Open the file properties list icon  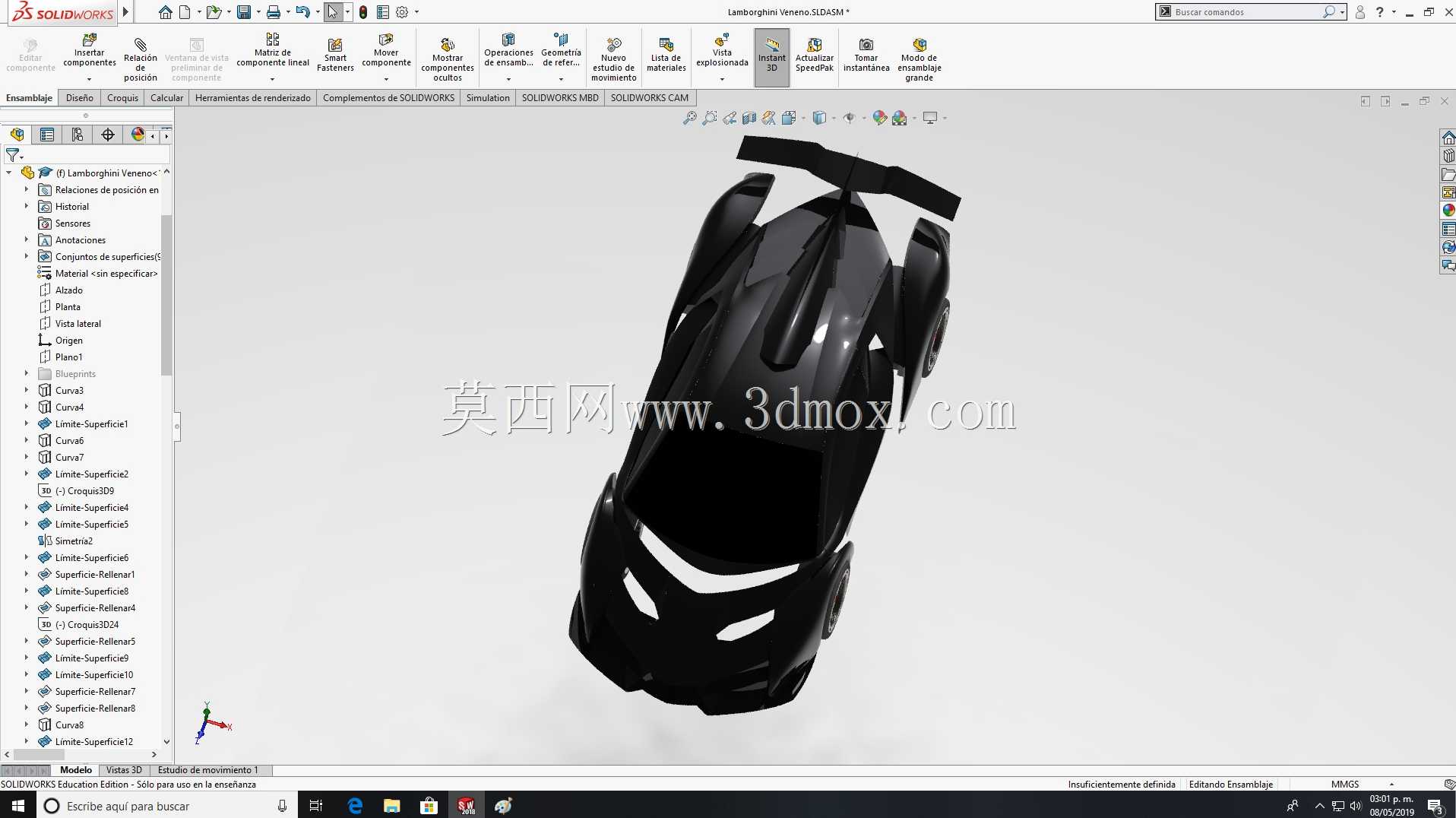click(383, 12)
